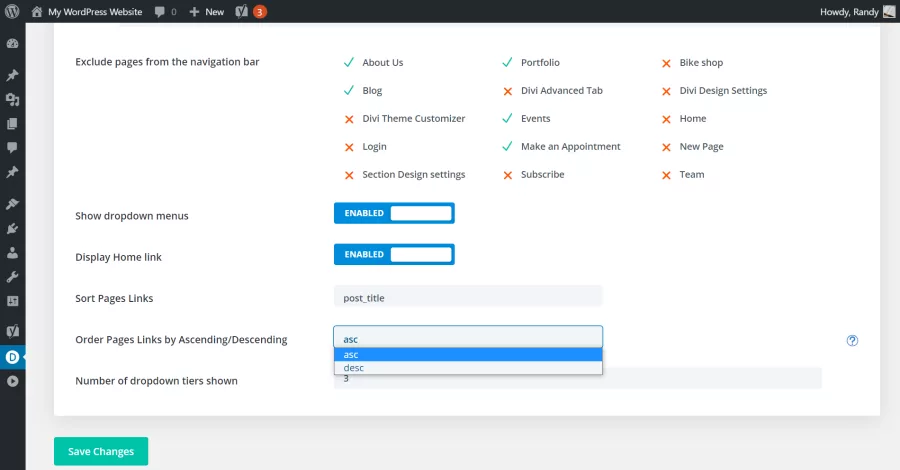Open the WordPress logo menu
The height and width of the screenshot is (470, 900).
(x=12, y=11)
